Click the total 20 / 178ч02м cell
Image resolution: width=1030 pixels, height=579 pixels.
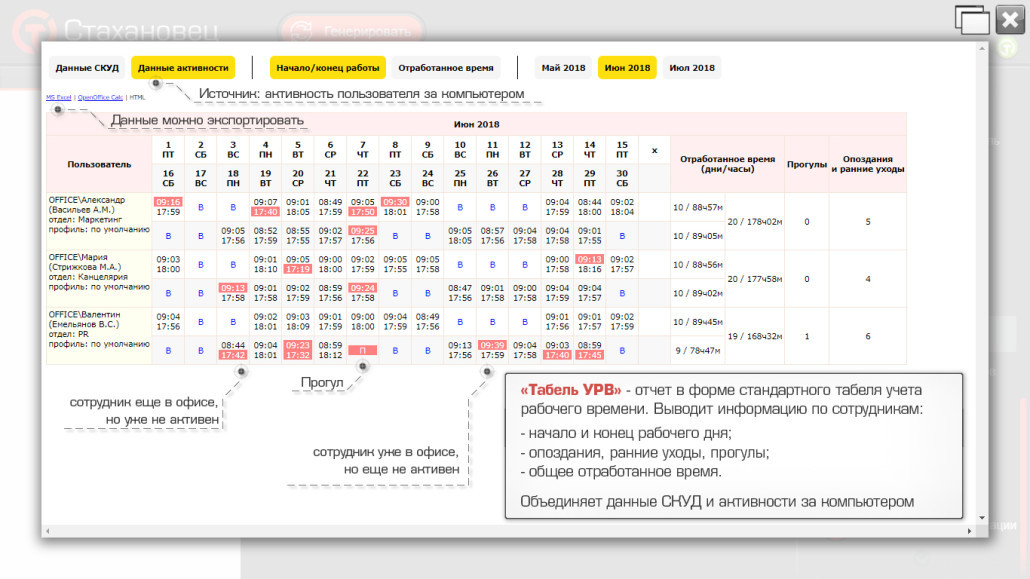[x=755, y=221]
